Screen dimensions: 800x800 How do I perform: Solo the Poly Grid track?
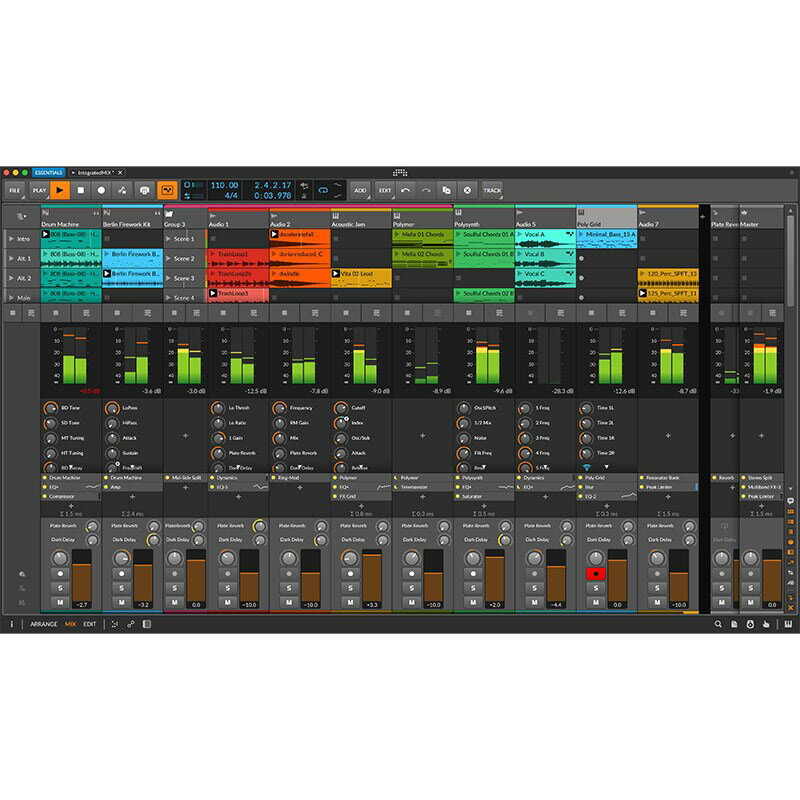(x=596, y=588)
